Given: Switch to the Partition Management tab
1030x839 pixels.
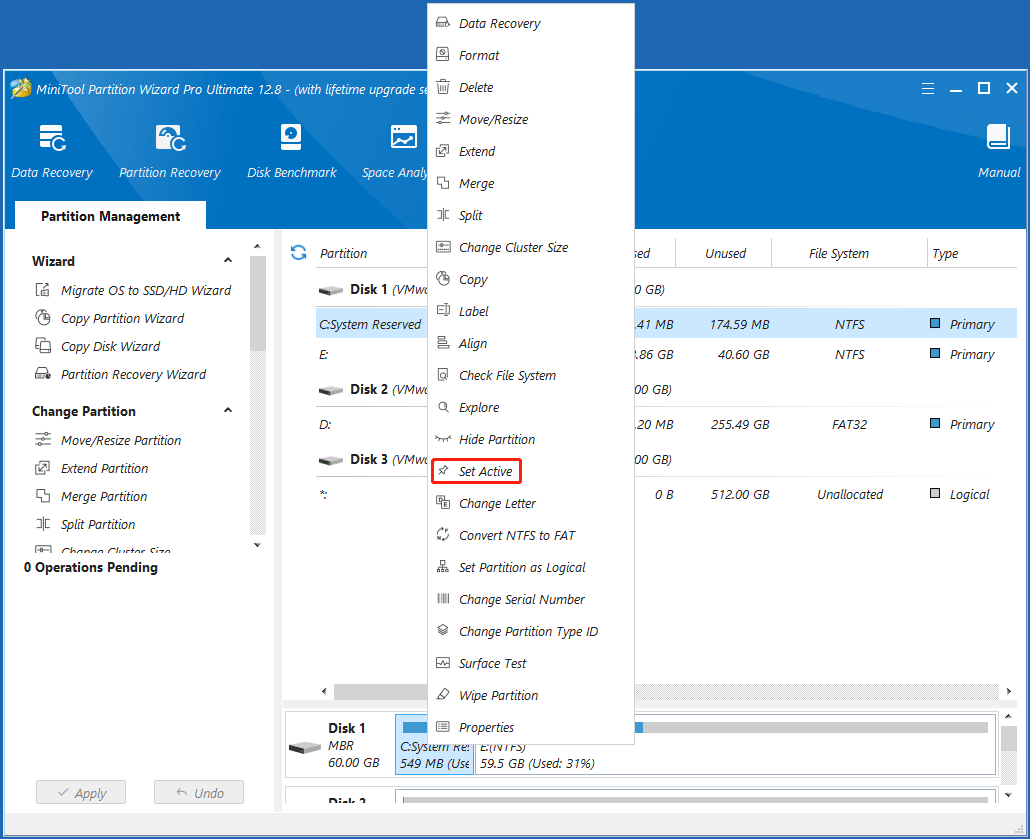Looking at the screenshot, I should click(110, 216).
